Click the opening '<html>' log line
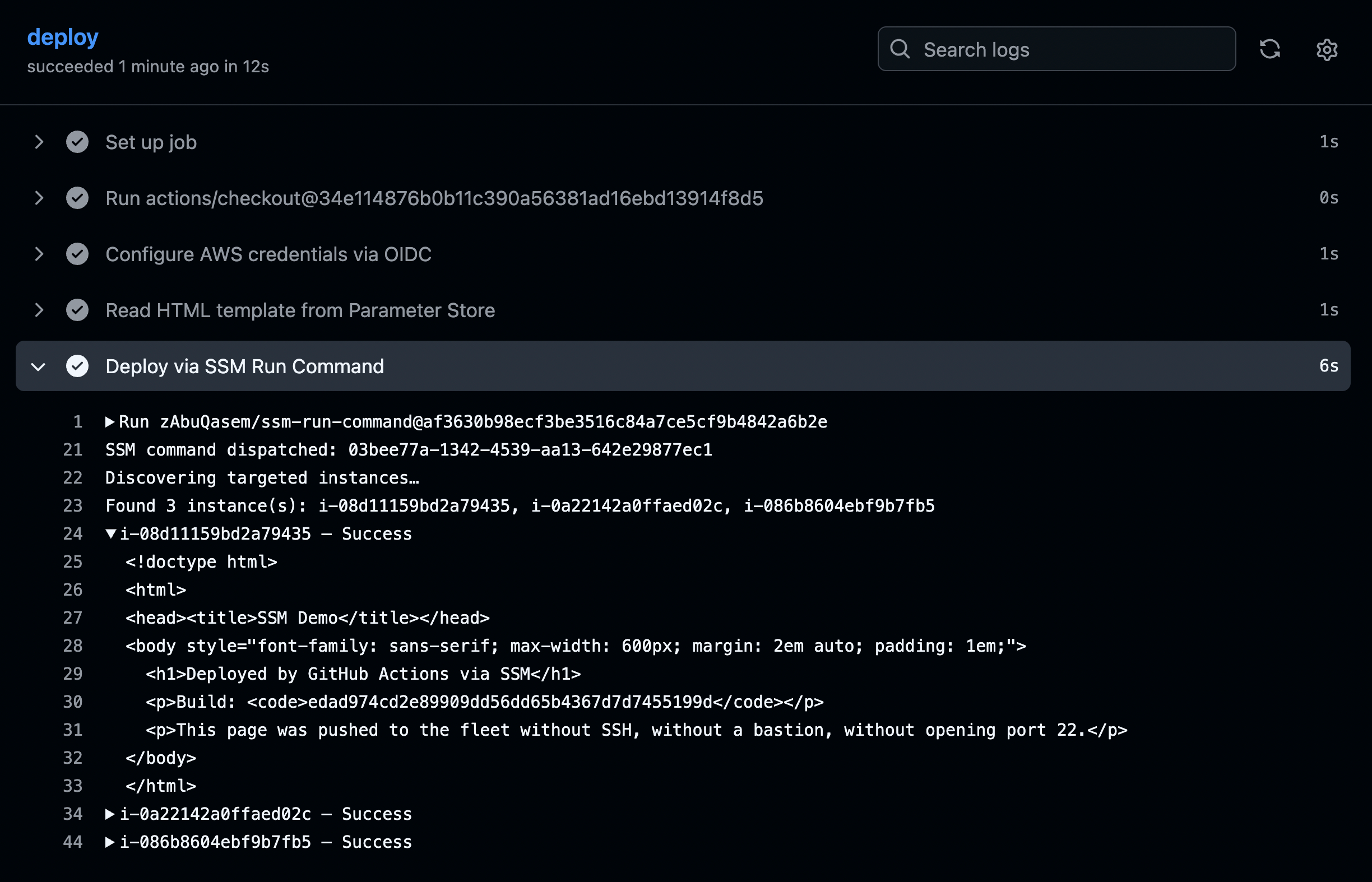Viewport: 1372px width, 882px height. point(156,591)
